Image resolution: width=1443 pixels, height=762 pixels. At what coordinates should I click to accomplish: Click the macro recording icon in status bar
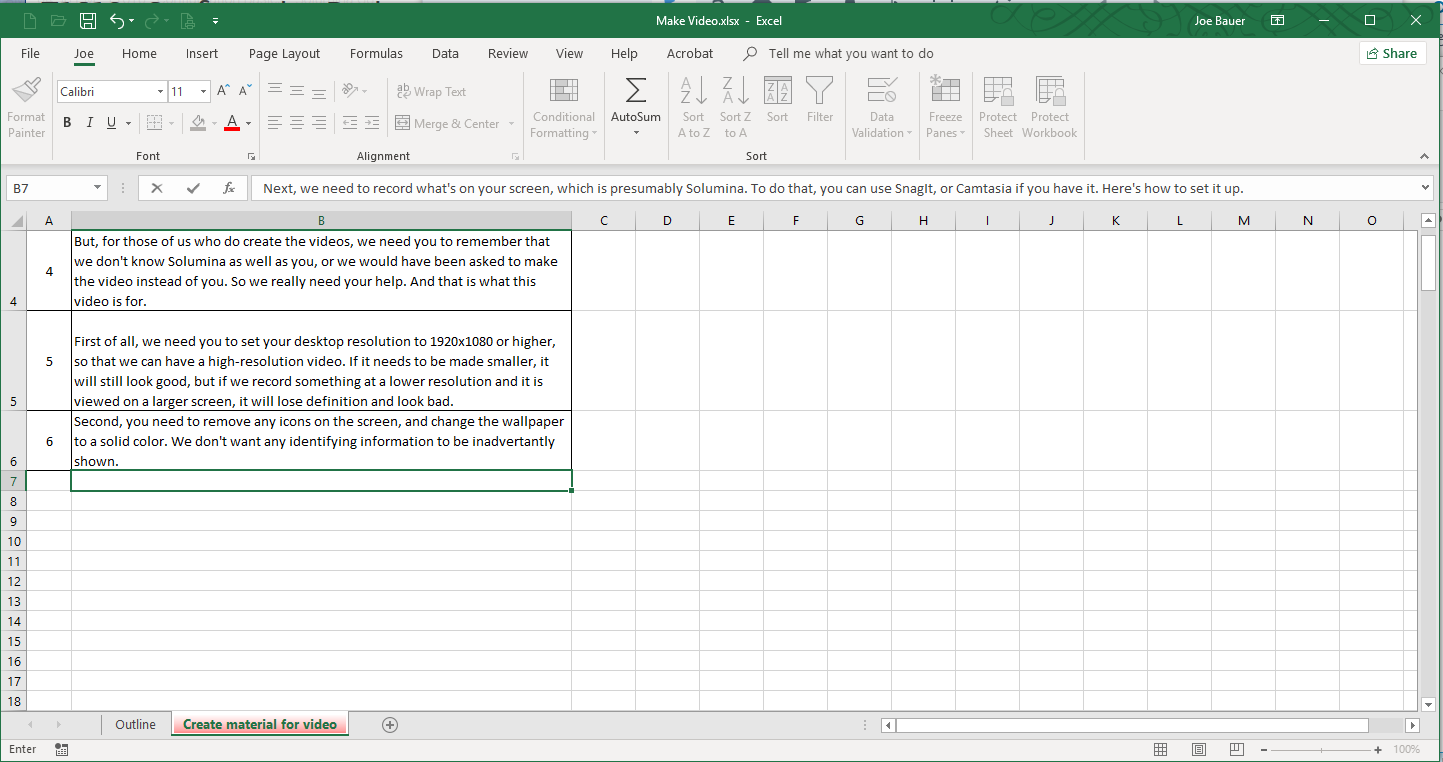(x=62, y=749)
